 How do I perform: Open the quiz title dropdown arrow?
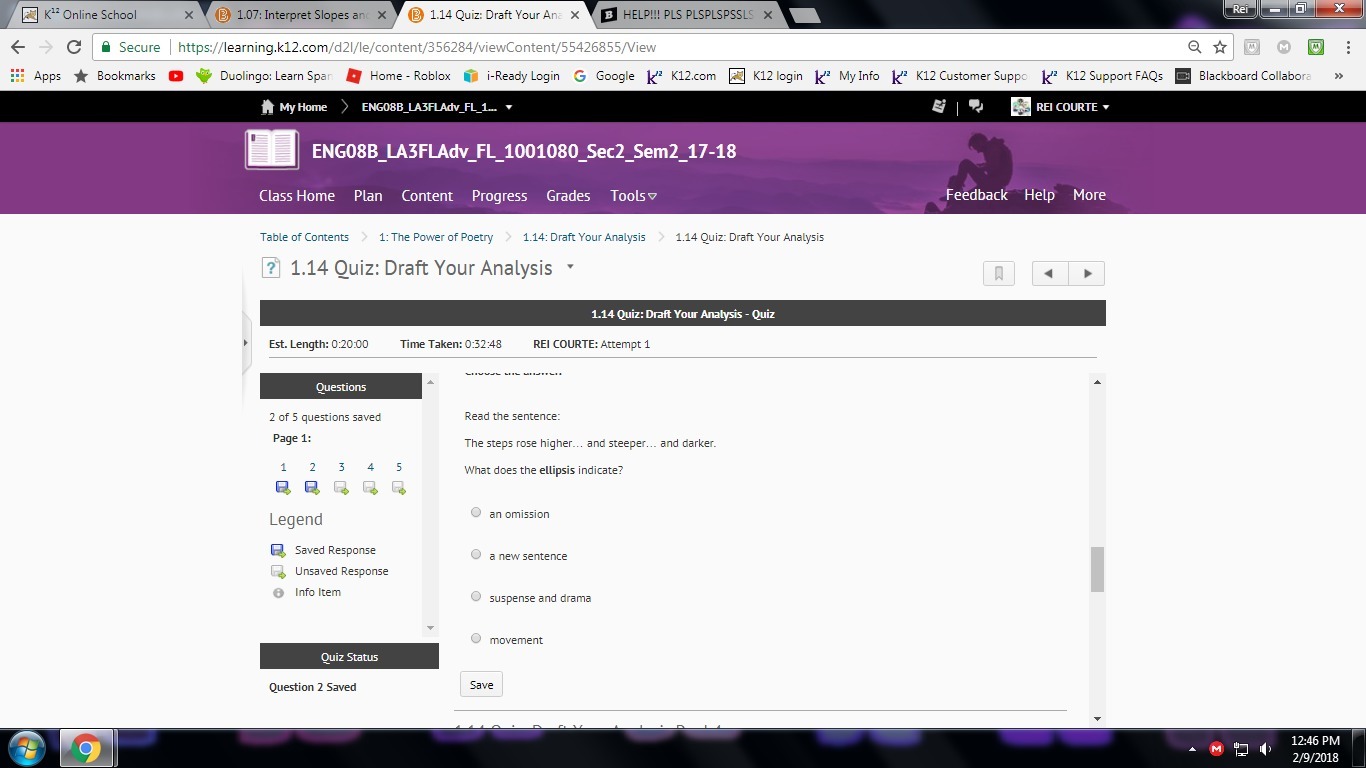pos(570,267)
